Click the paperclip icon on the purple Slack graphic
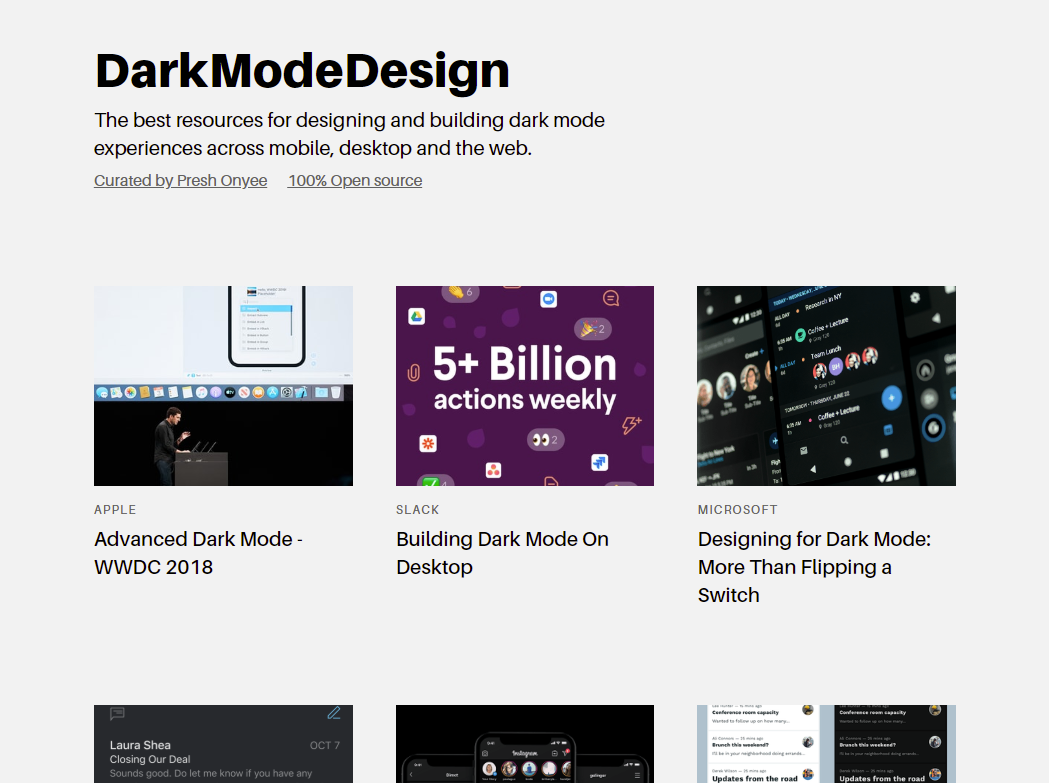Image resolution: width=1049 pixels, height=783 pixels. pyautogui.click(x=413, y=371)
